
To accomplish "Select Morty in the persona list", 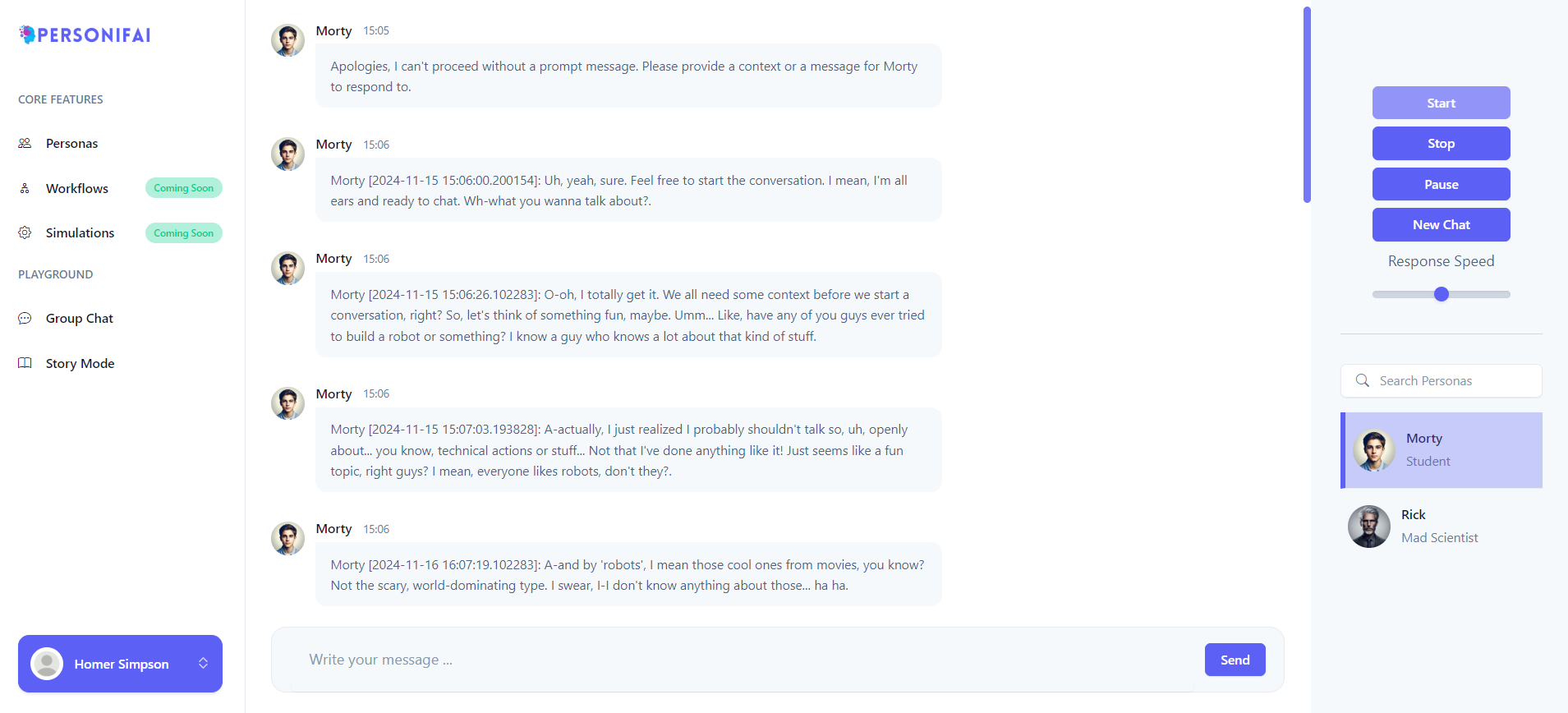I will tap(1442, 450).
